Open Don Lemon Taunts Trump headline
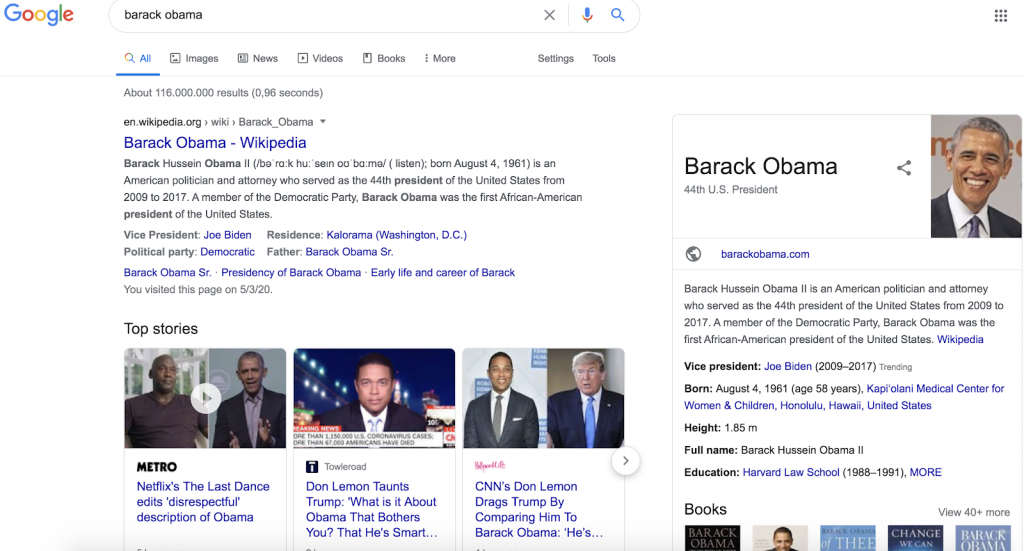The width and height of the screenshot is (1024, 551). 371,509
